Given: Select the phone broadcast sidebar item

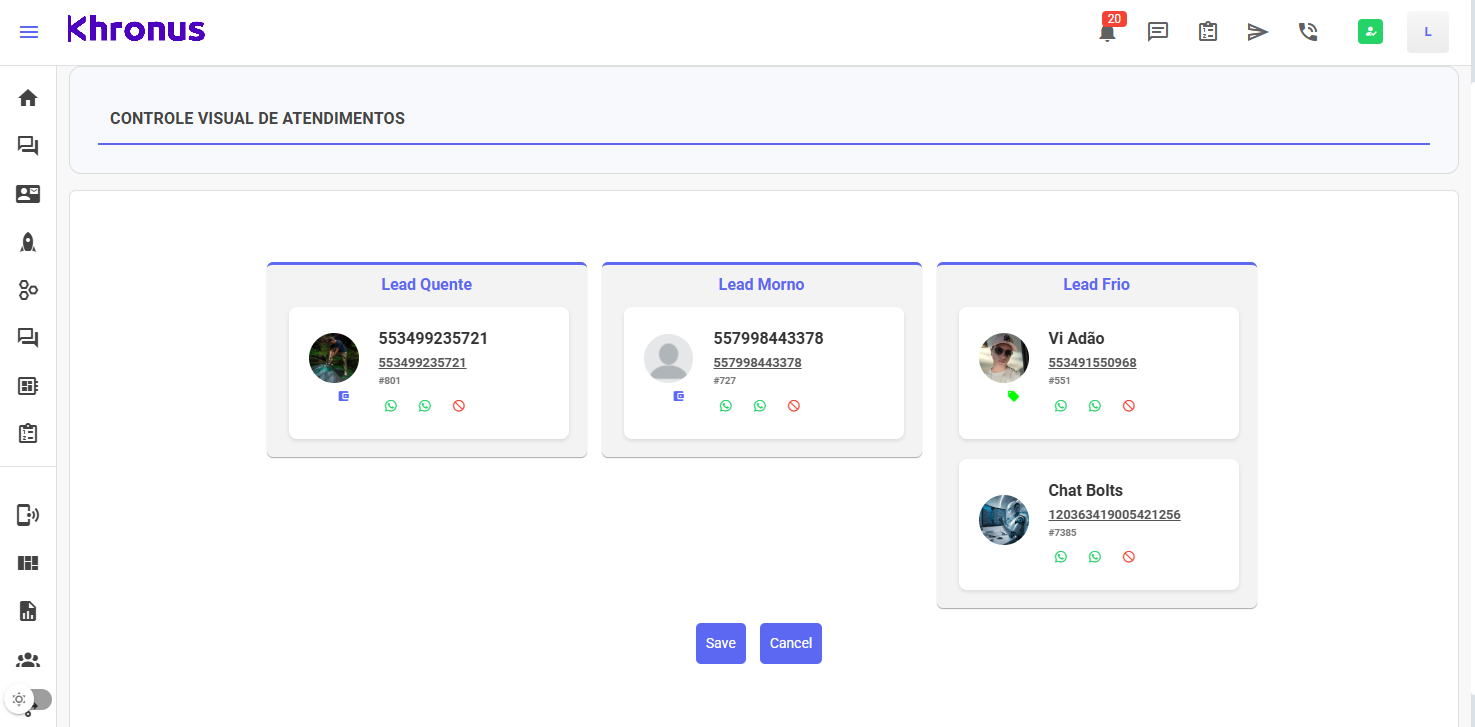Looking at the screenshot, I should [28, 515].
